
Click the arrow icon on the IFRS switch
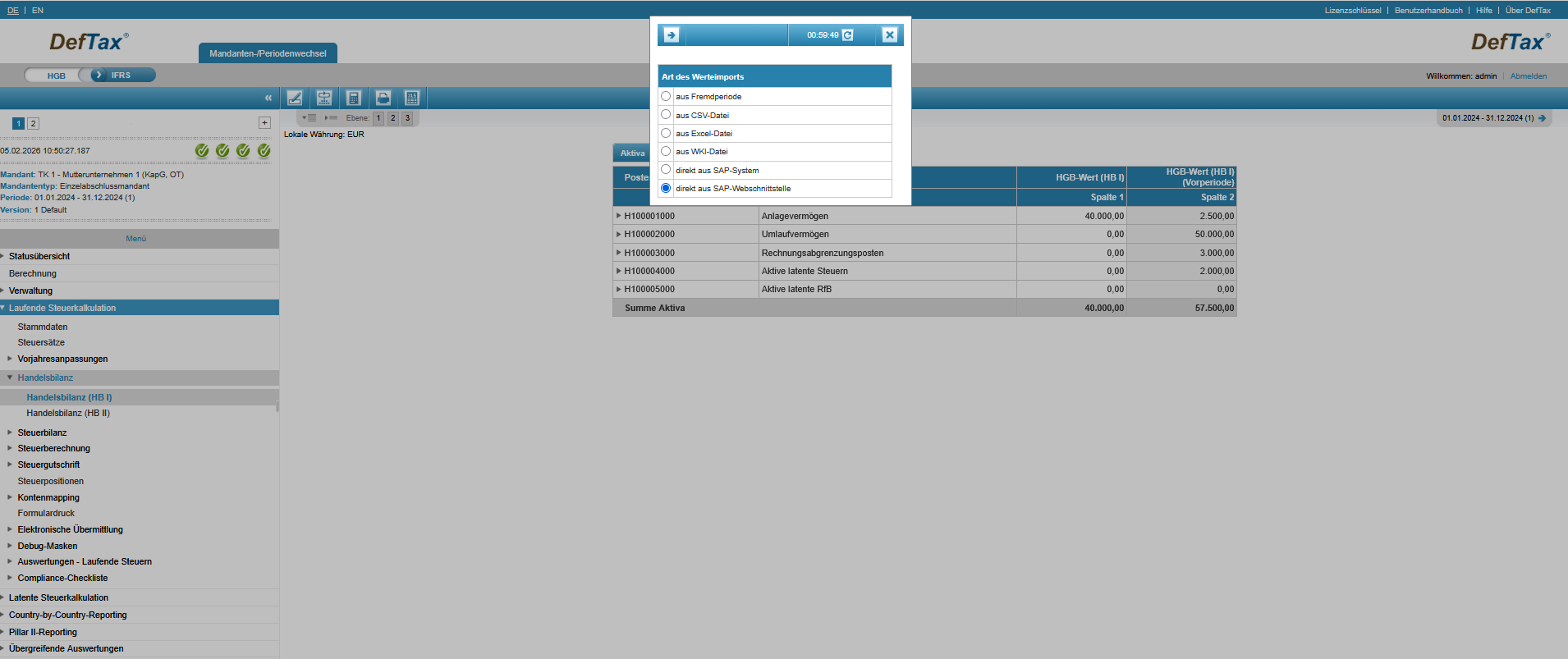pyautogui.click(x=99, y=75)
